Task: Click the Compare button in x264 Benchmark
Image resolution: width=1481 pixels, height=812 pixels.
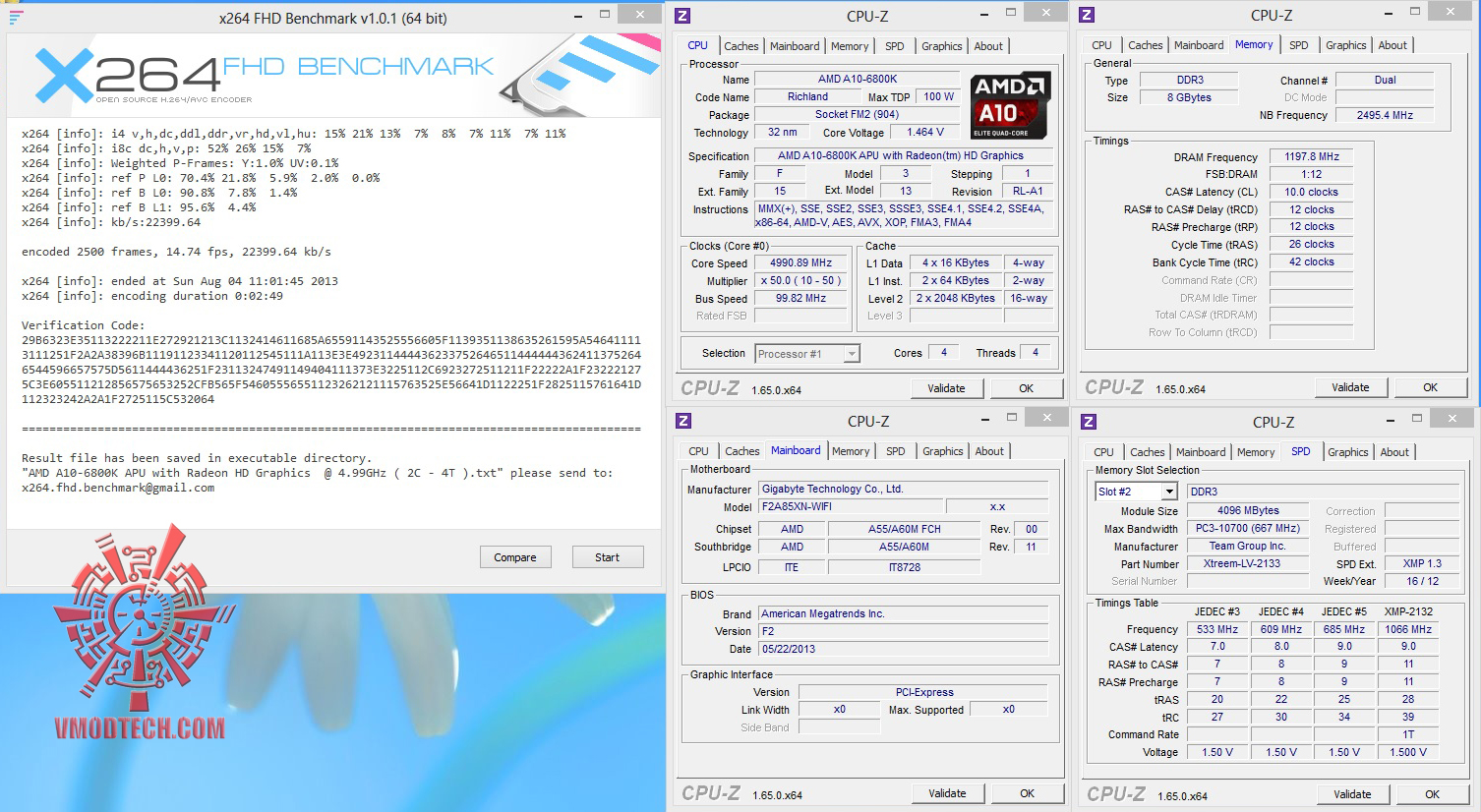Action: coord(515,557)
